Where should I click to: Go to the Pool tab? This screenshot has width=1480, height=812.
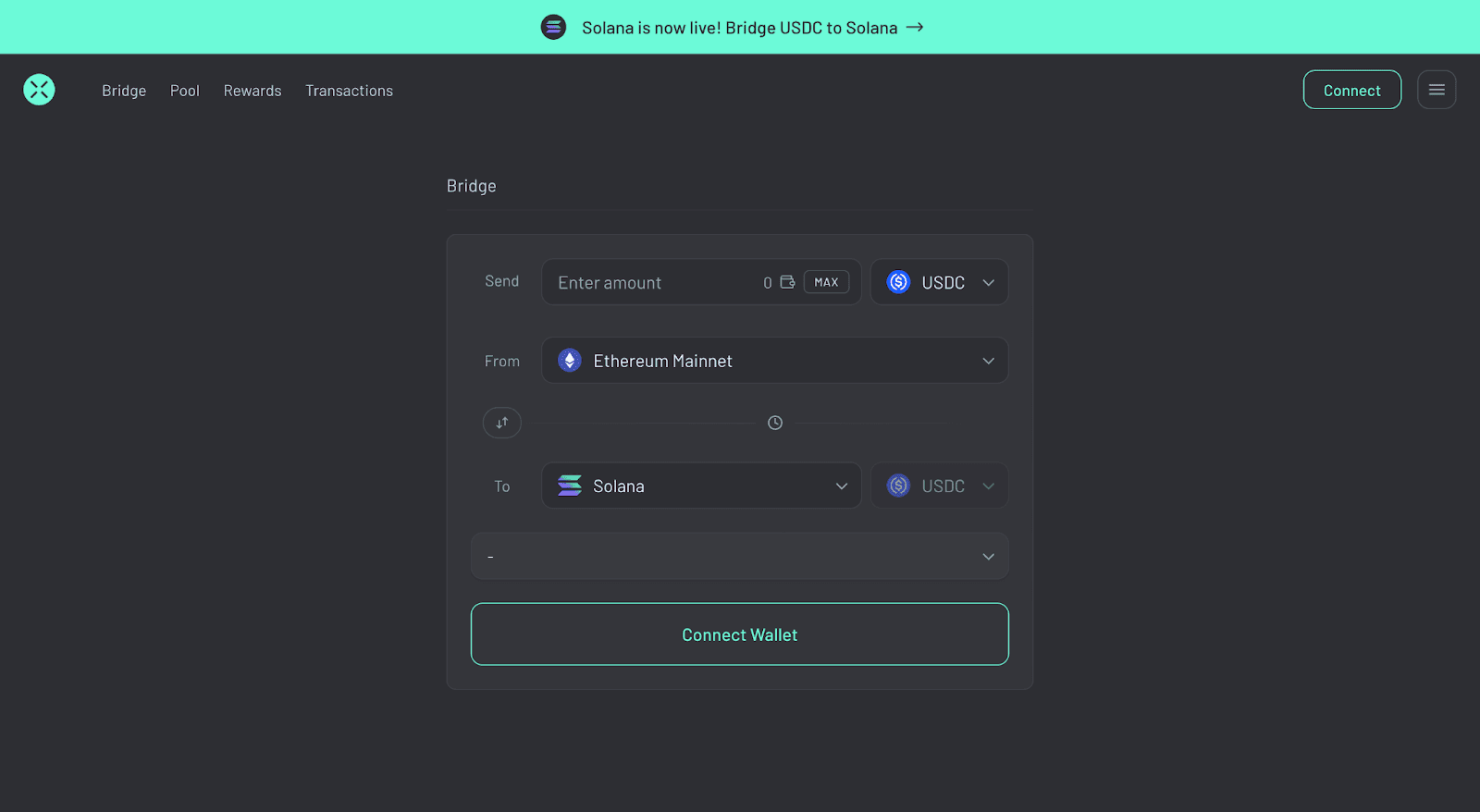tap(185, 91)
